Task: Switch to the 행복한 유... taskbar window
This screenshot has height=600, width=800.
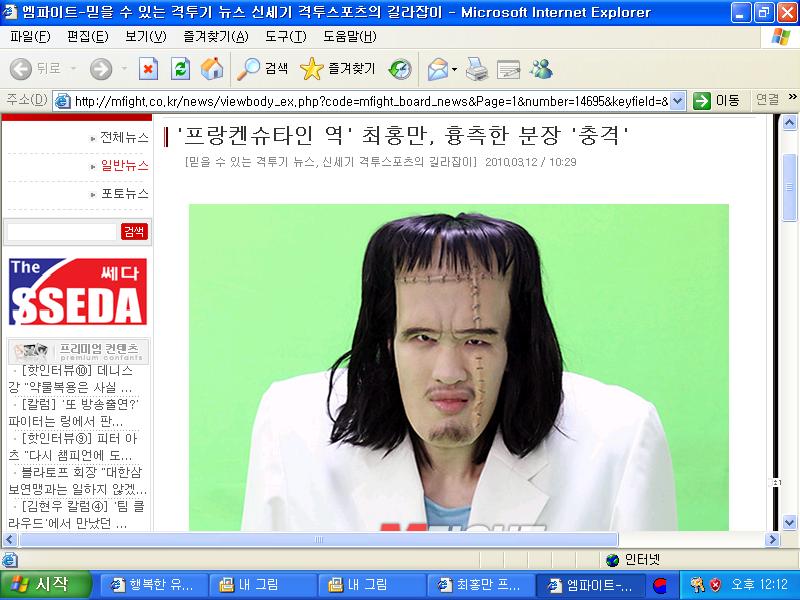Action: (153, 585)
